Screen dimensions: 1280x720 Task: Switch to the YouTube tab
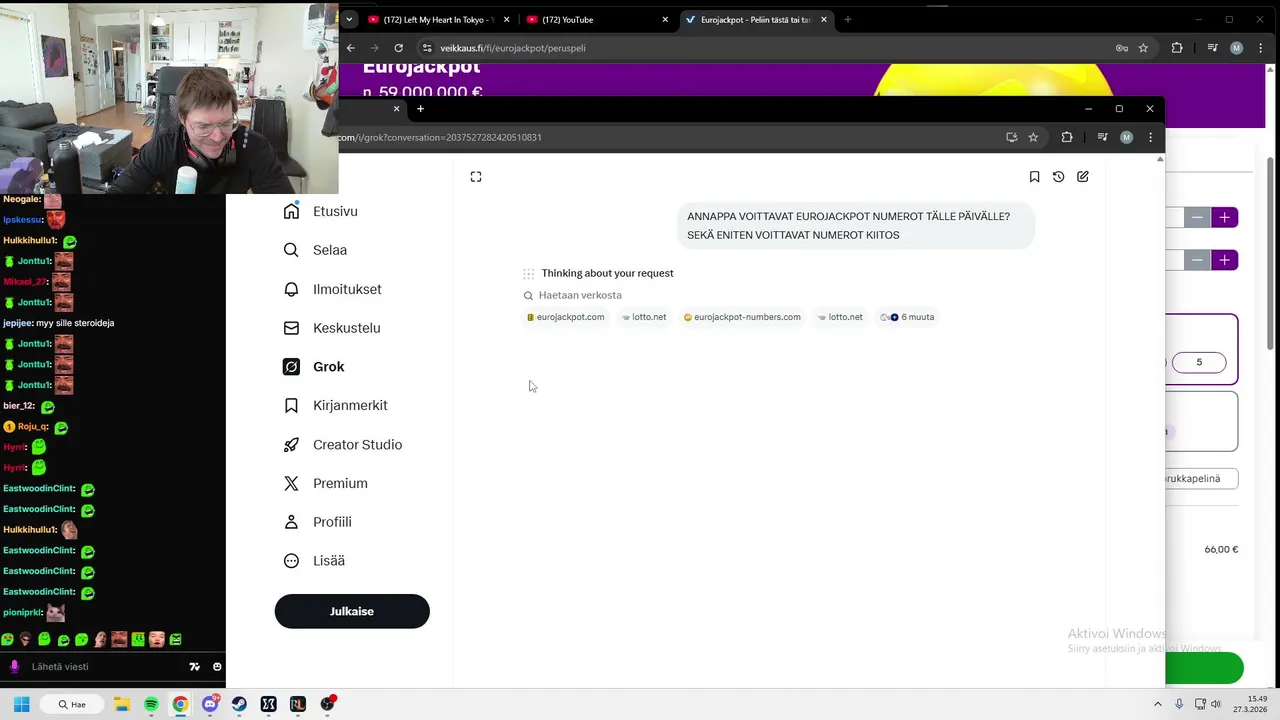[597, 20]
